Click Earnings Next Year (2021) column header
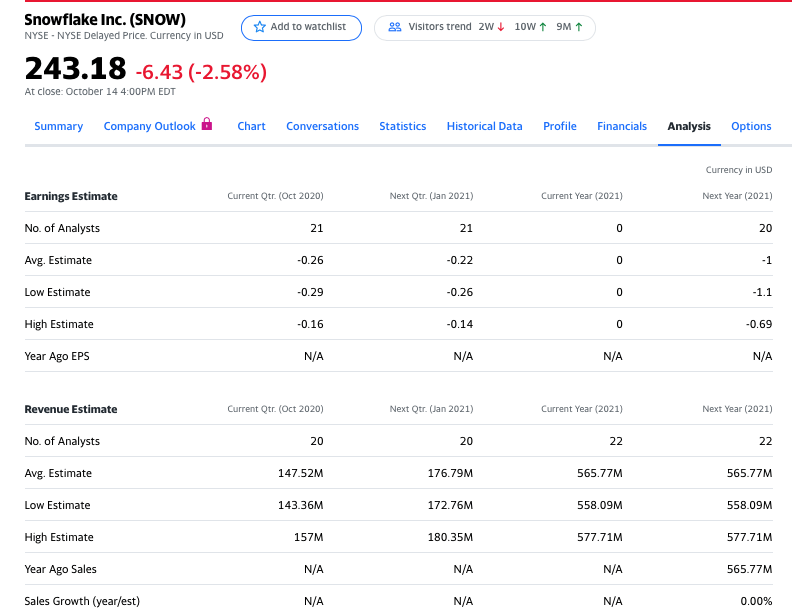 pyautogui.click(x=737, y=196)
